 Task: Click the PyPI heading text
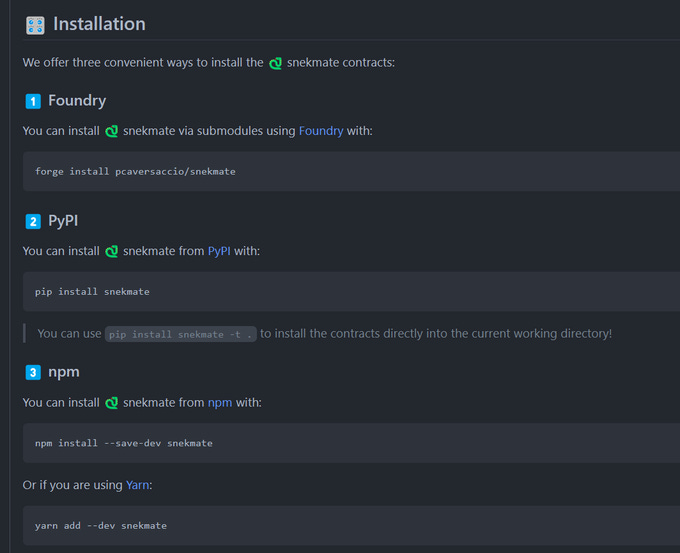(63, 221)
